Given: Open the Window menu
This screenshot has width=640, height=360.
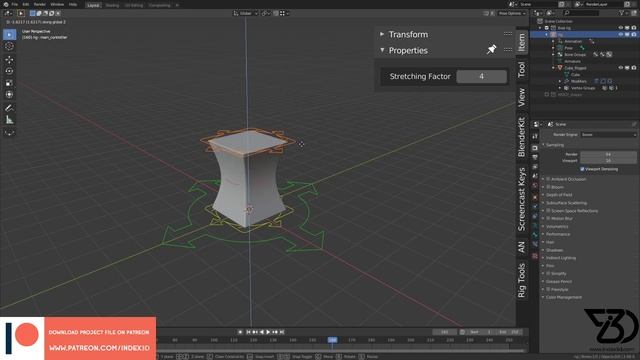Looking at the screenshot, I should 57,4.
